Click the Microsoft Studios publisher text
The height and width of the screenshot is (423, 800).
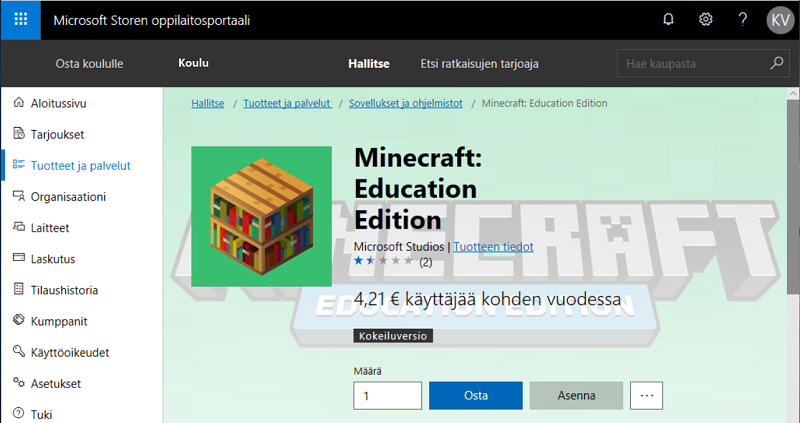coord(399,246)
